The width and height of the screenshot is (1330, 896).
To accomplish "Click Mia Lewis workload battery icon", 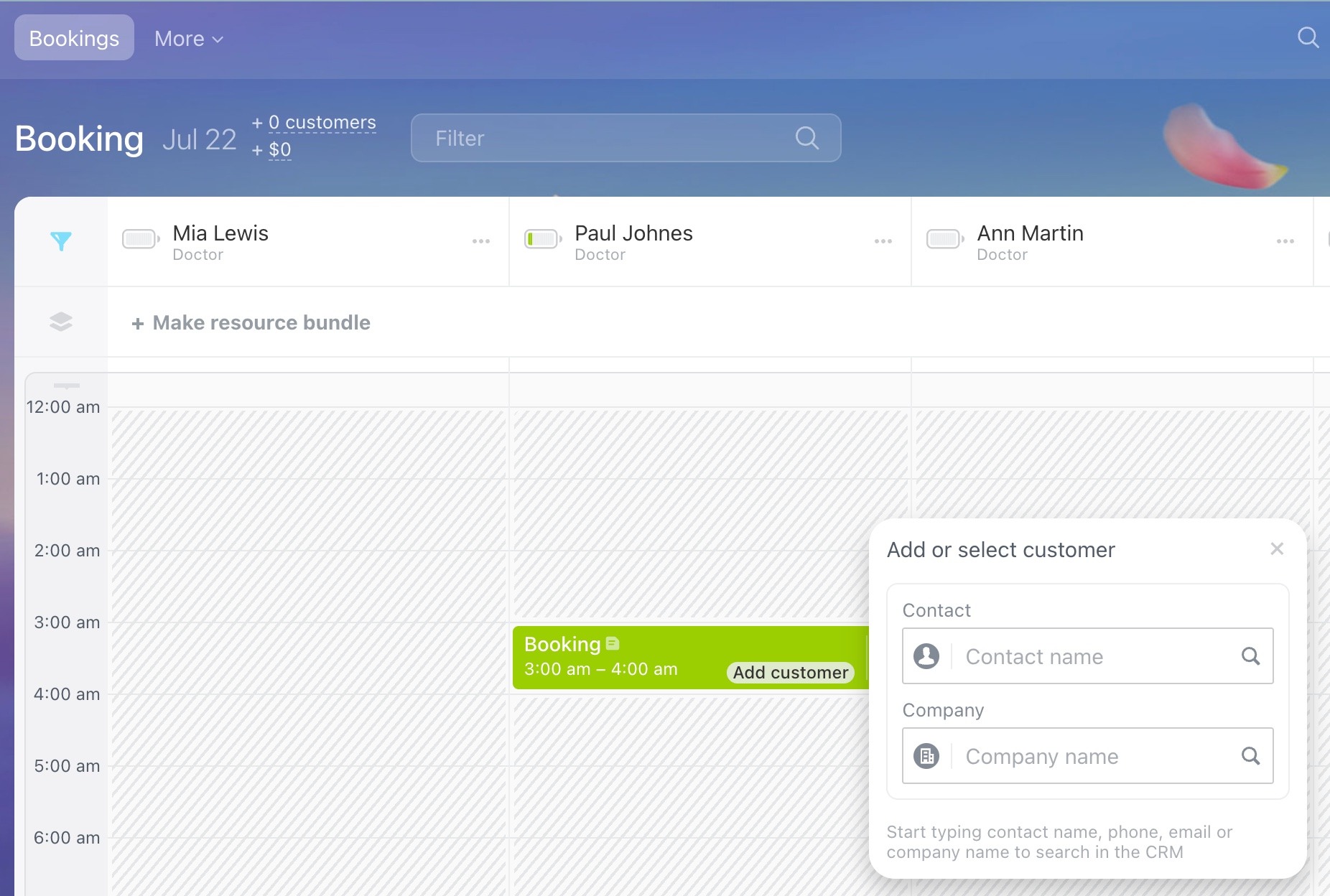I will pos(140,239).
